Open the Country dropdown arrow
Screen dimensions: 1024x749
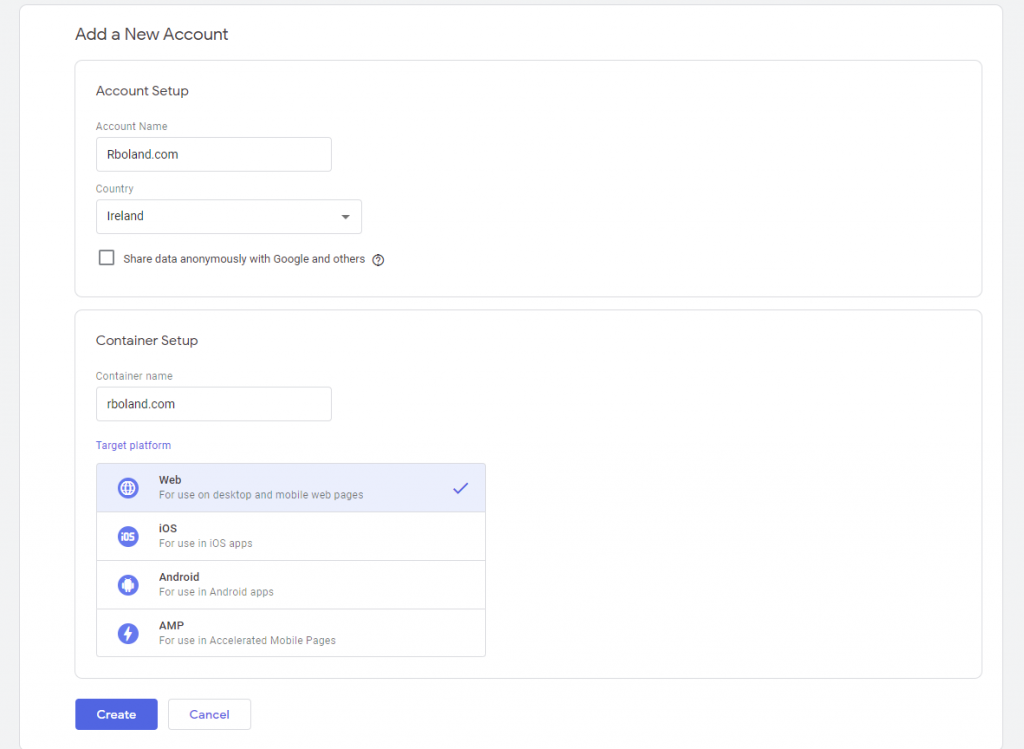[345, 217]
